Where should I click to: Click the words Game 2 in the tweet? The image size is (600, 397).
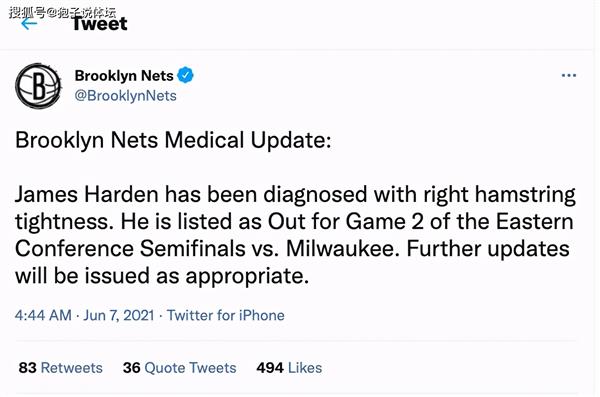point(385,221)
